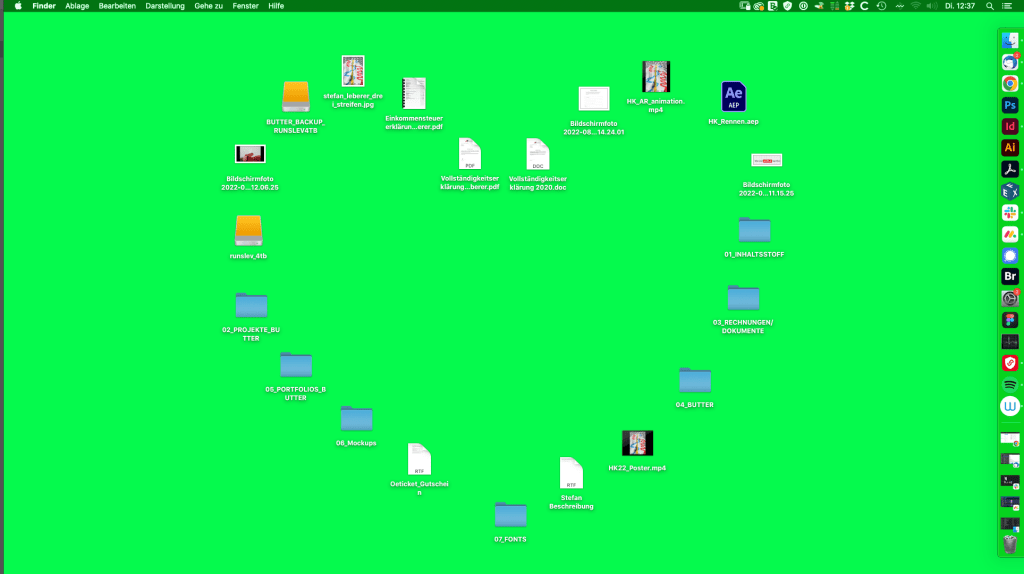Open the Trash in the Dock

(1010, 543)
